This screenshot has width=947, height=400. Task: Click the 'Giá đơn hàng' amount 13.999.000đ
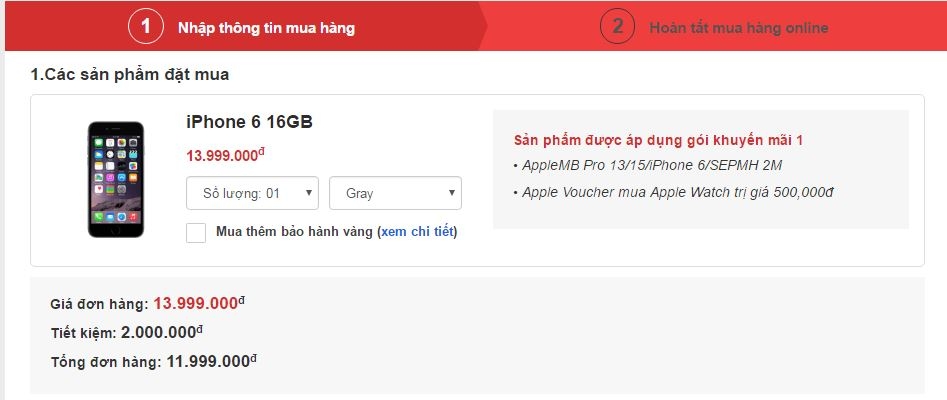tap(199, 303)
